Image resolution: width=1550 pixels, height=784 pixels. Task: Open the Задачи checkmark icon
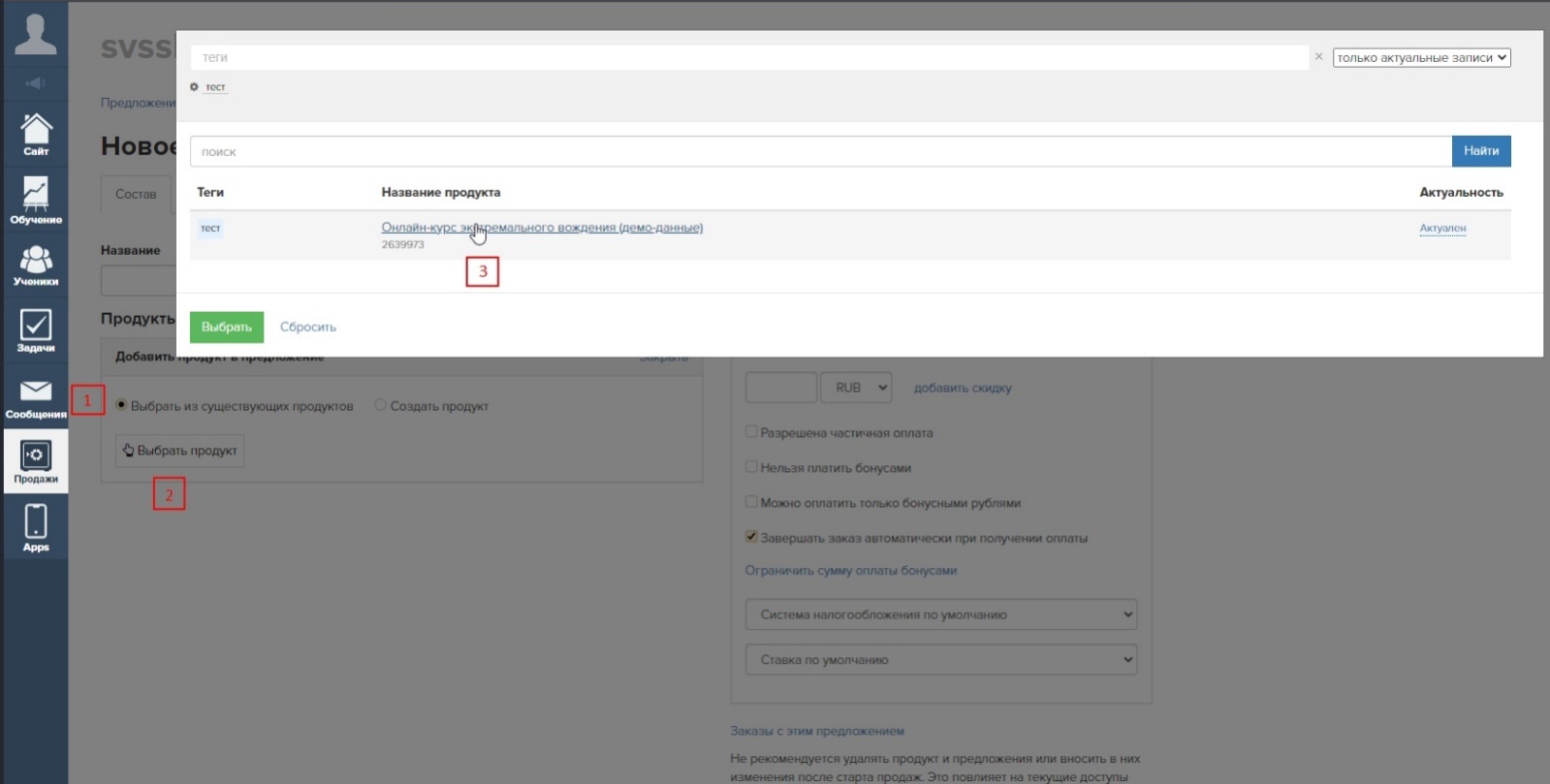click(36, 330)
